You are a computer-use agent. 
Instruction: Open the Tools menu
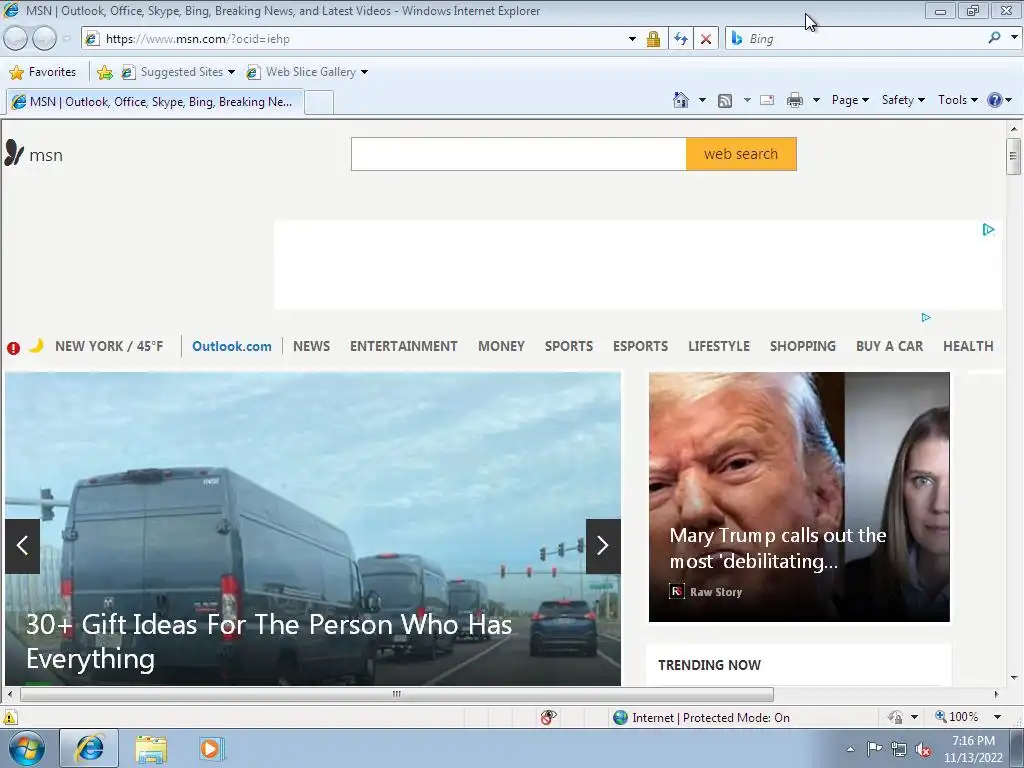coord(957,100)
